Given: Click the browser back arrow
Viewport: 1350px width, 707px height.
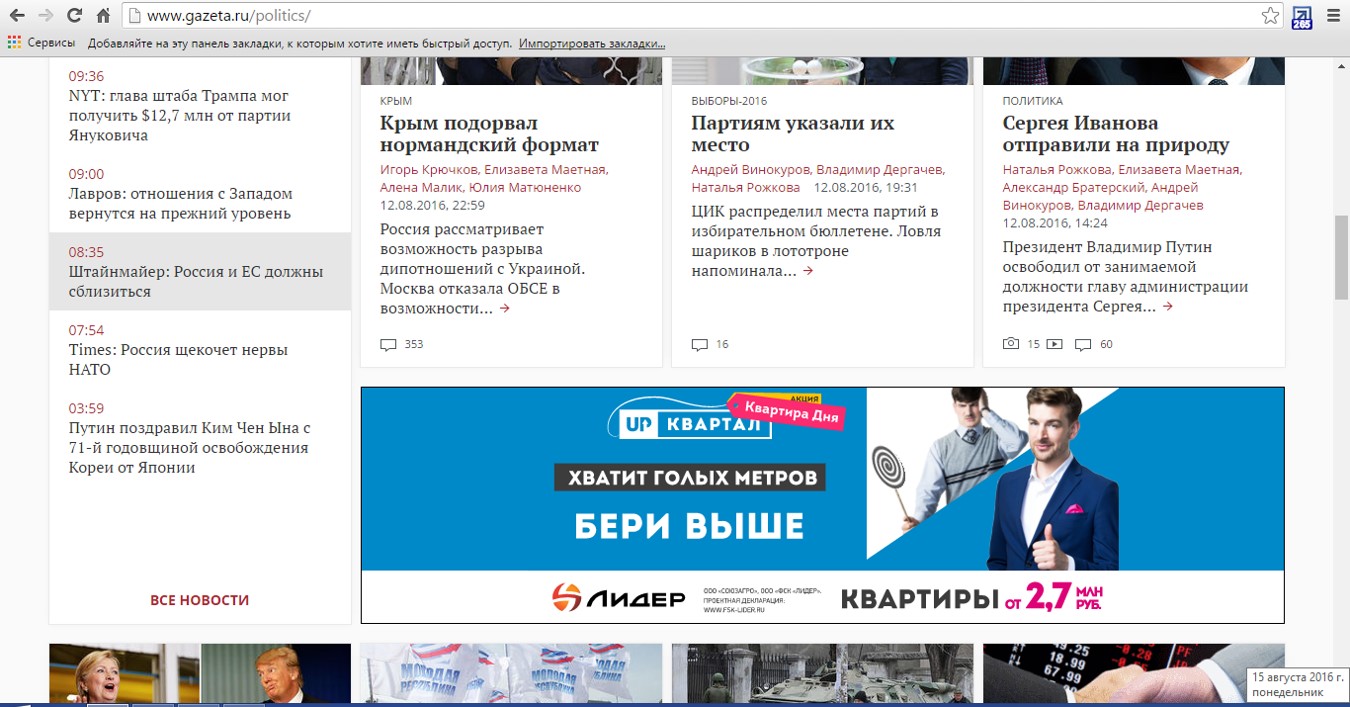Looking at the screenshot, I should [17, 15].
